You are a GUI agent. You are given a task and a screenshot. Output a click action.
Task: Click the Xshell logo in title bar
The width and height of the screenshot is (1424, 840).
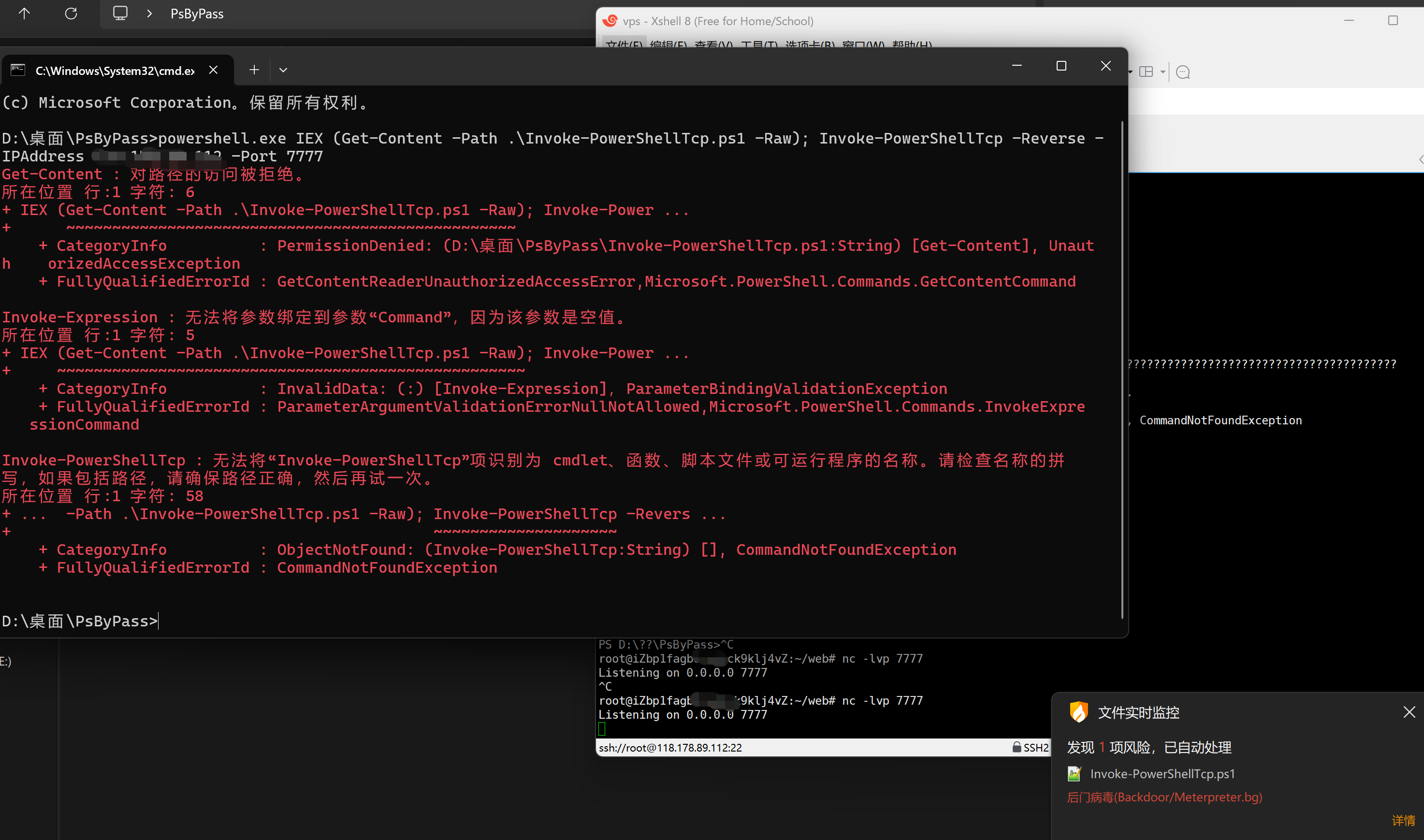tap(610, 21)
